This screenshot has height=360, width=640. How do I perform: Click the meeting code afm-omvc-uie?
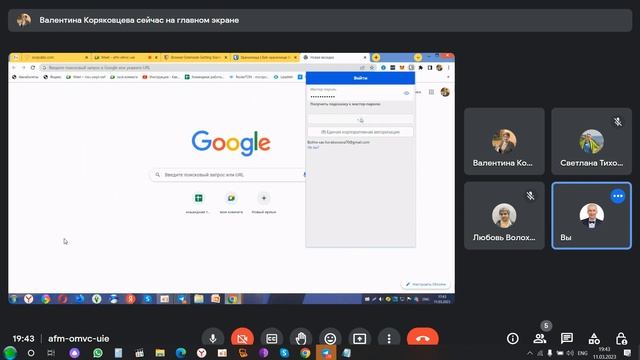click(x=78, y=338)
